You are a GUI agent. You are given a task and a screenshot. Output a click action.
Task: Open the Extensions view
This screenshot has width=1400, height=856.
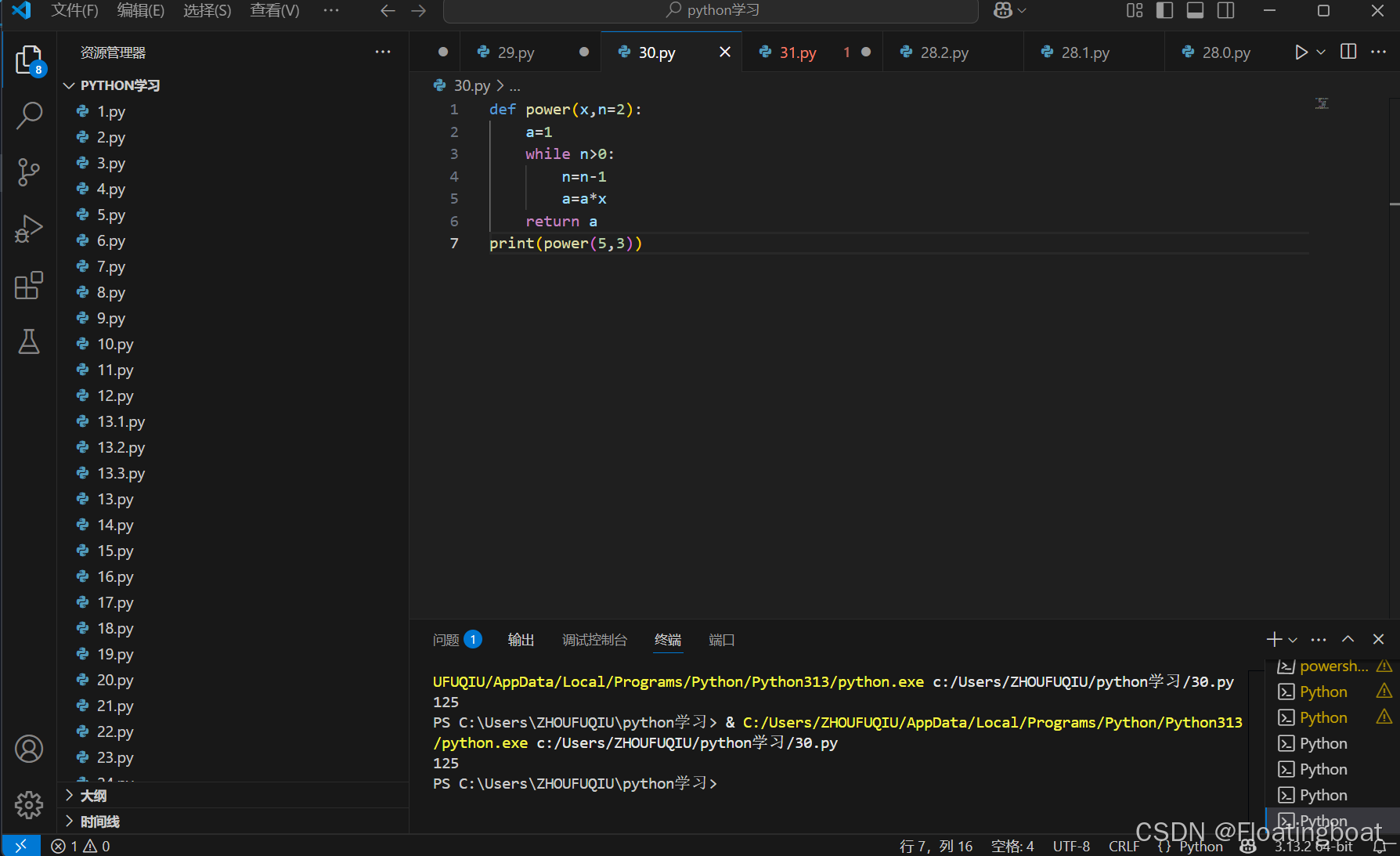pyautogui.click(x=29, y=285)
